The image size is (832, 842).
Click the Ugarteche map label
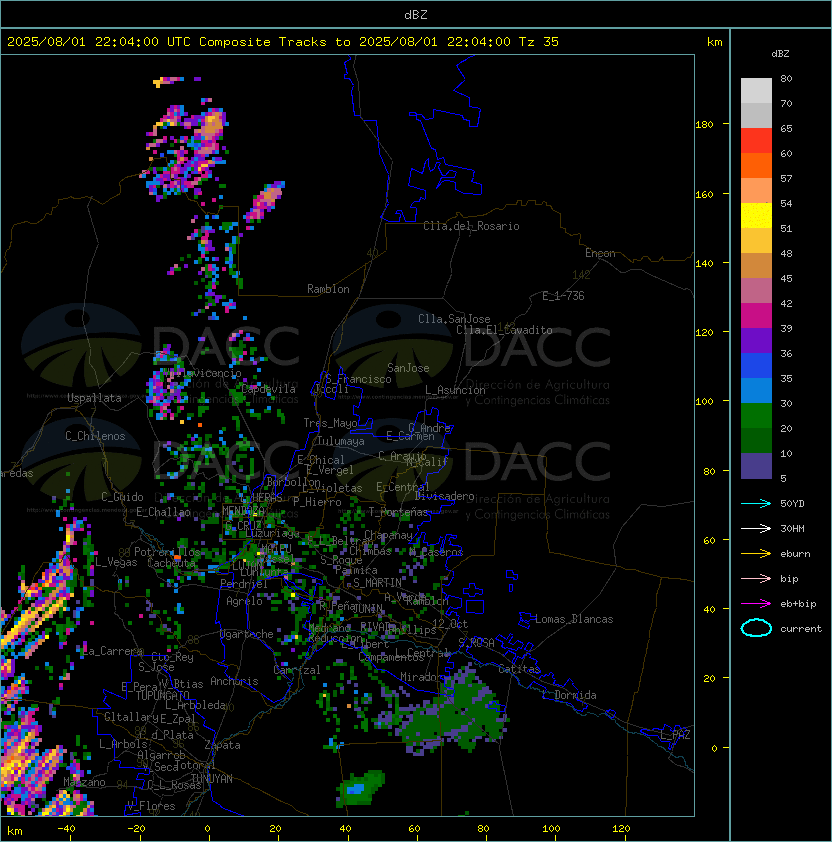(247, 634)
